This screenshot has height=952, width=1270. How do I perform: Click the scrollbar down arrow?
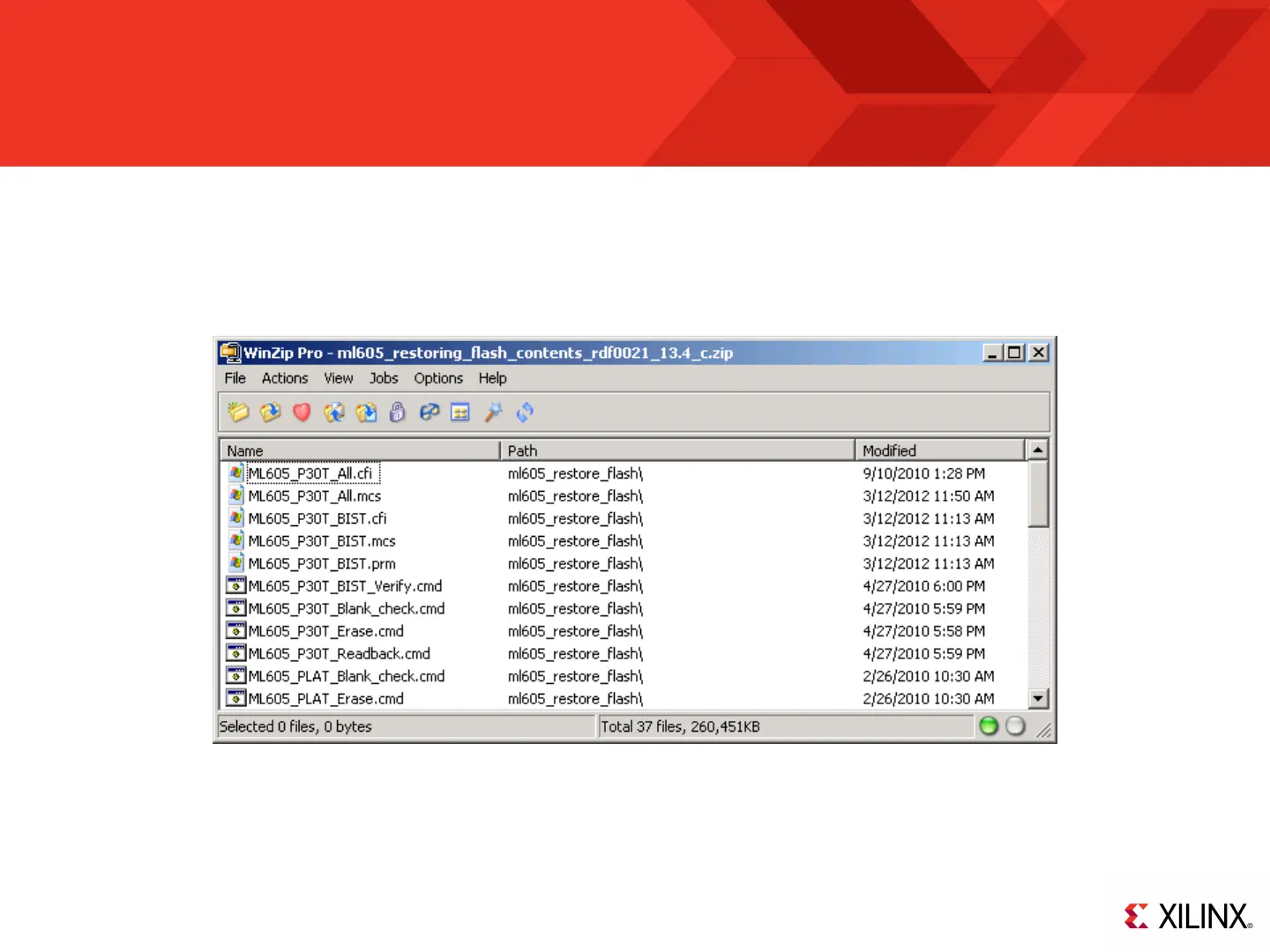coord(1038,698)
